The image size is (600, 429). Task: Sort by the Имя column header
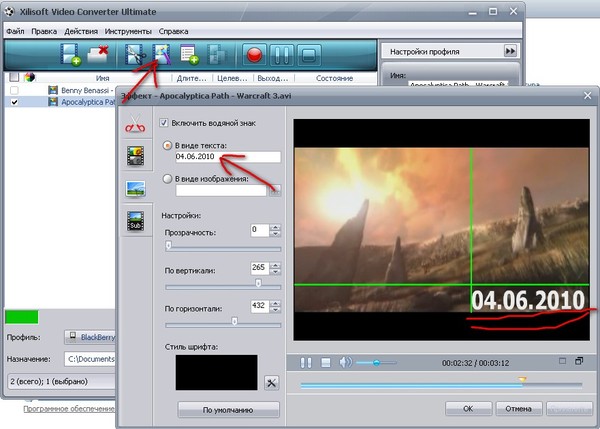(x=102, y=78)
